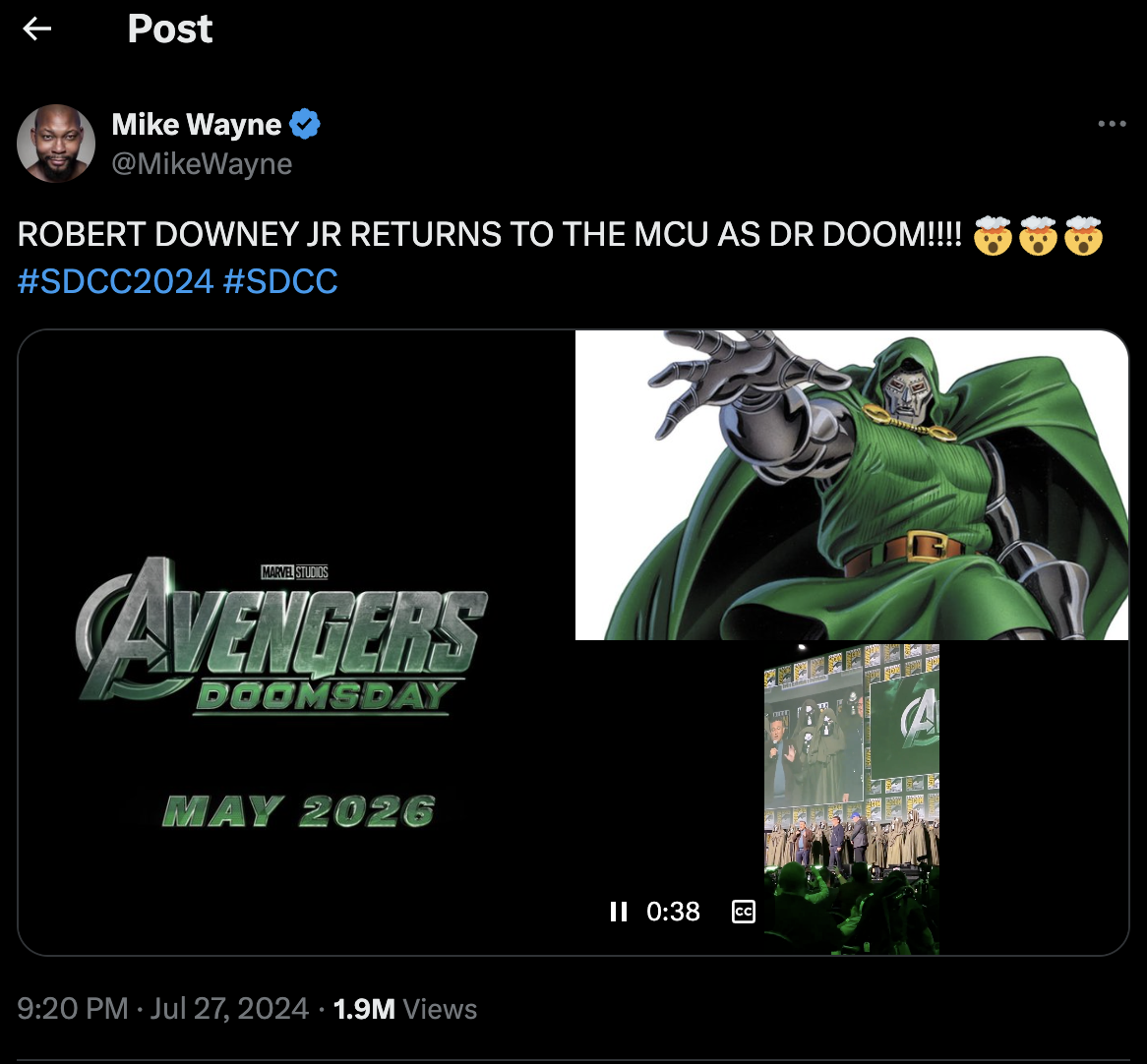
Task: Open the three-dot more options menu
Action: tap(1112, 124)
